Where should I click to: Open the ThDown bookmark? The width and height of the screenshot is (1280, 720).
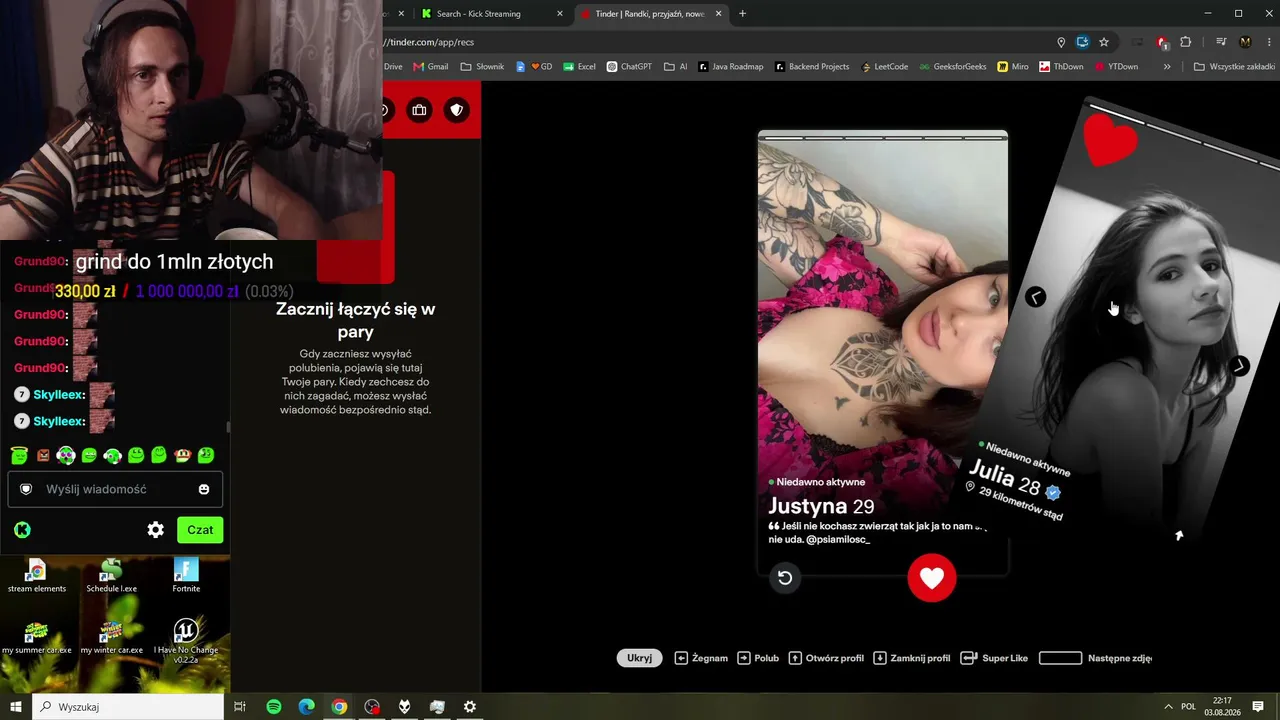1061,67
